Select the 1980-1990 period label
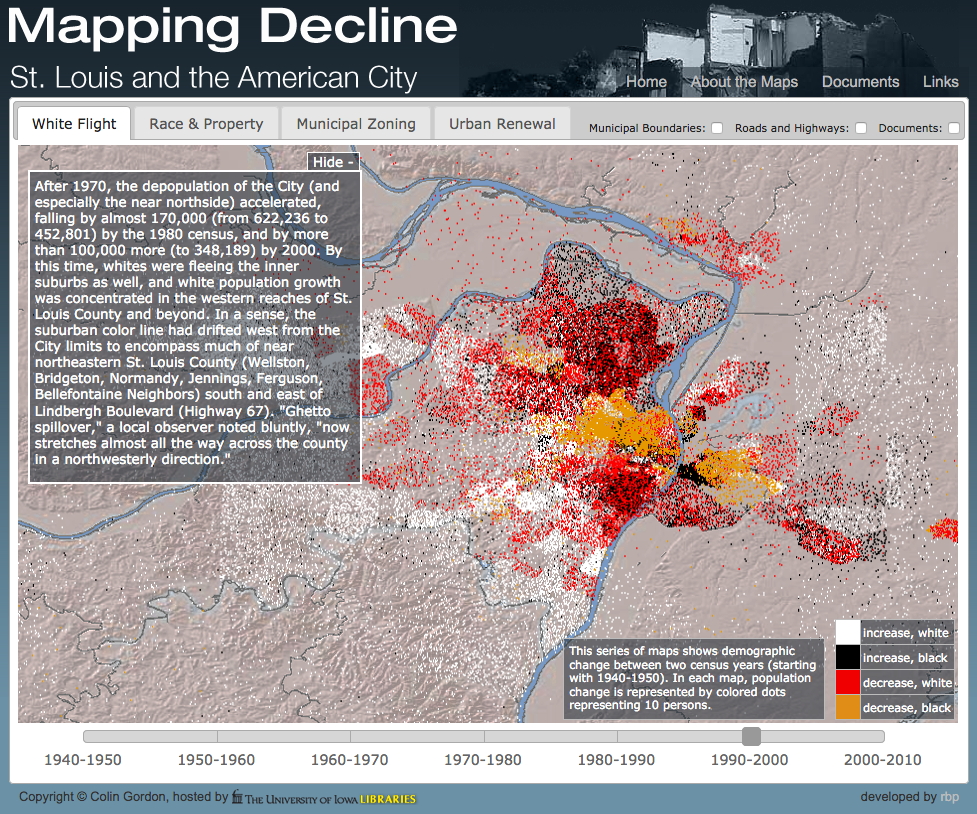Image resolution: width=977 pixels, height=814 pixels. 616,760
